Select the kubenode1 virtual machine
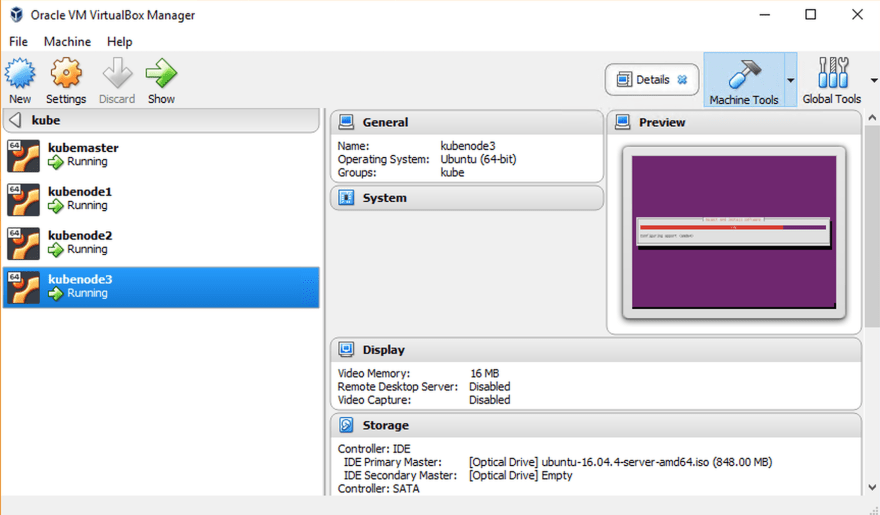This screenshot has width=880, height=515. point(161,199)
